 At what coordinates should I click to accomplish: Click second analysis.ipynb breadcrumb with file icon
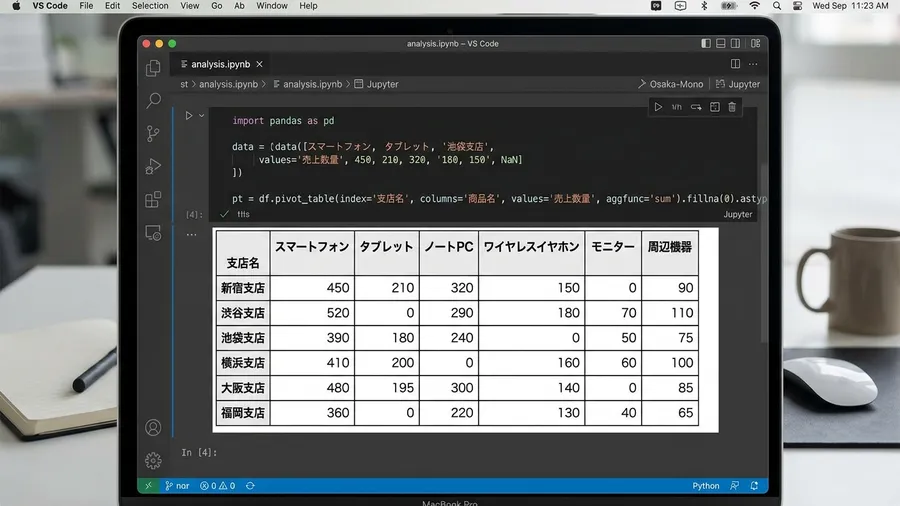click(307, 84)
